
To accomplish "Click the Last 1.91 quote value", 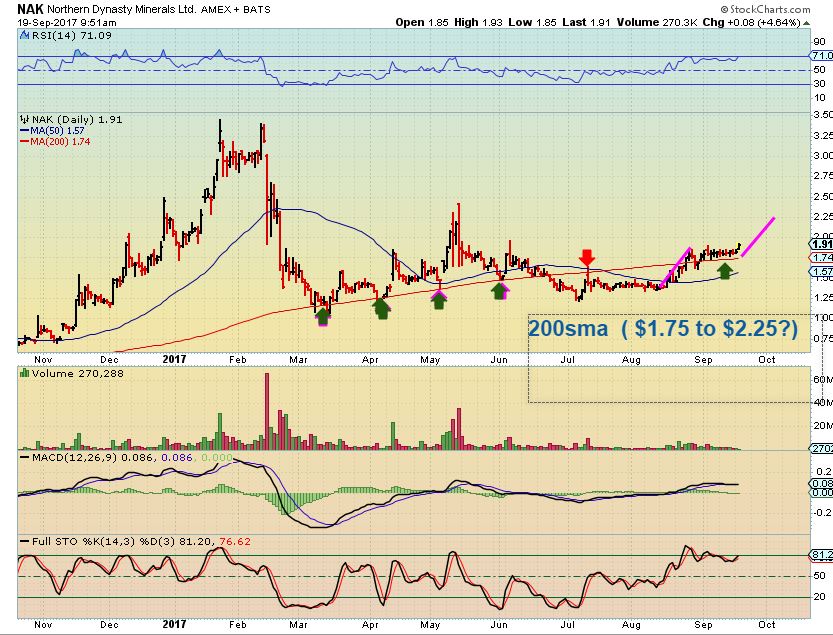I will pyautogui.click(x=586, y=22).
